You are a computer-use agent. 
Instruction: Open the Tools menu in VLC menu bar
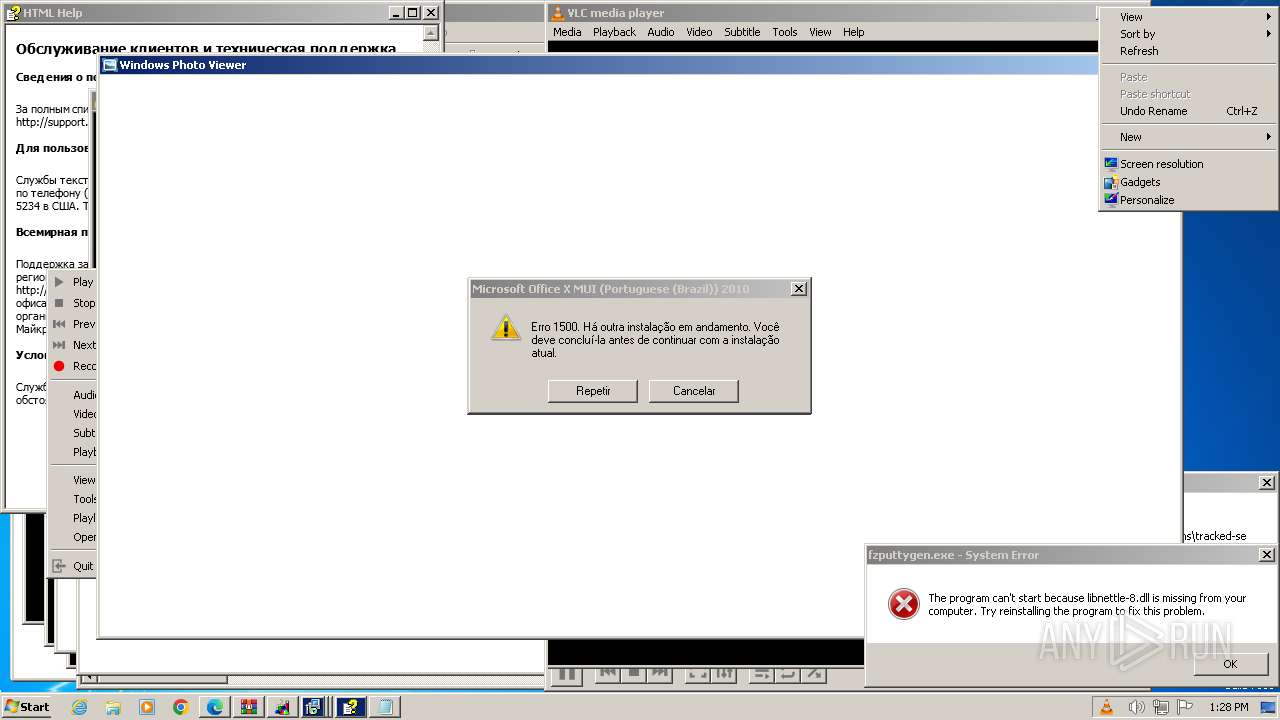[785, 32]
